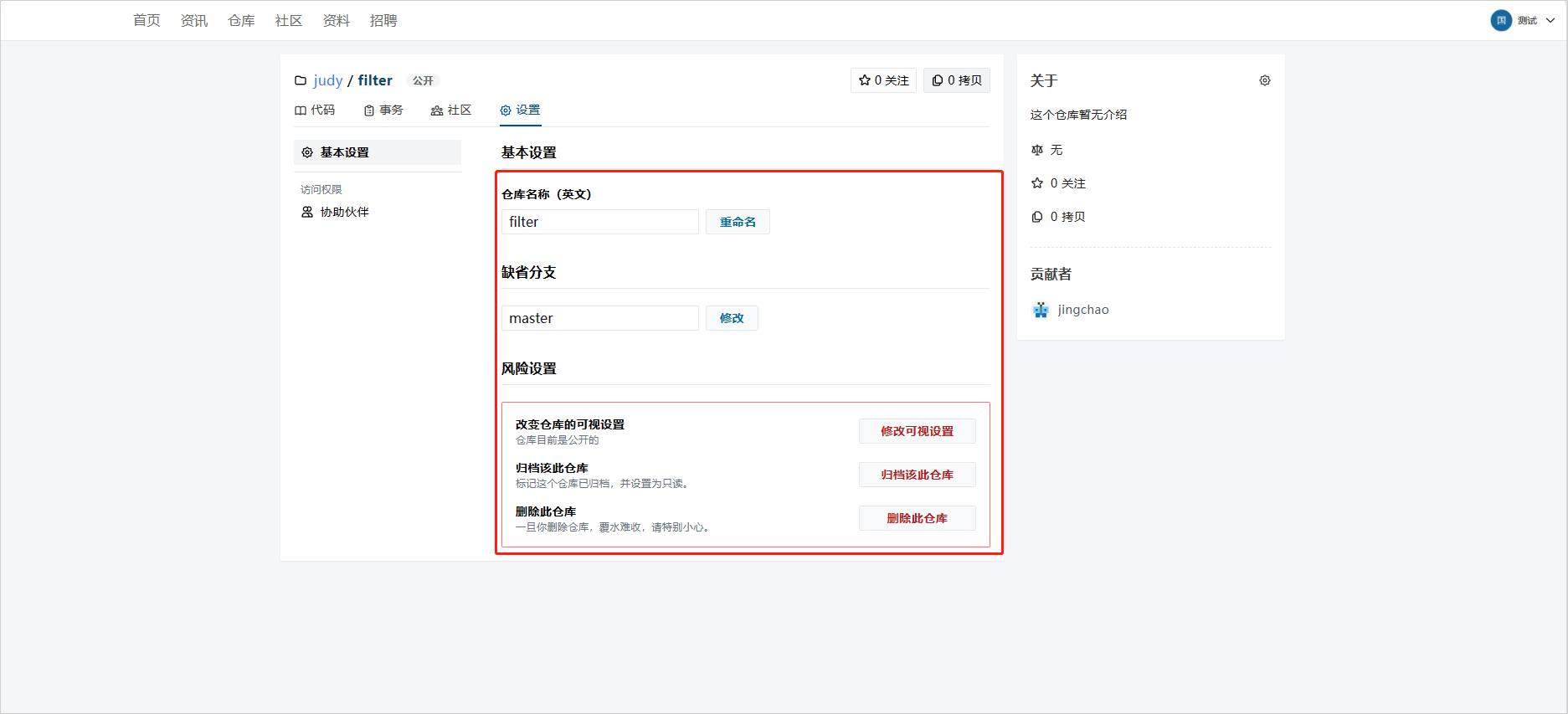Viewport: 1568px width, 714px height.
Task: Go to 招聘 in the top navigation
Action: pos(383,21)
